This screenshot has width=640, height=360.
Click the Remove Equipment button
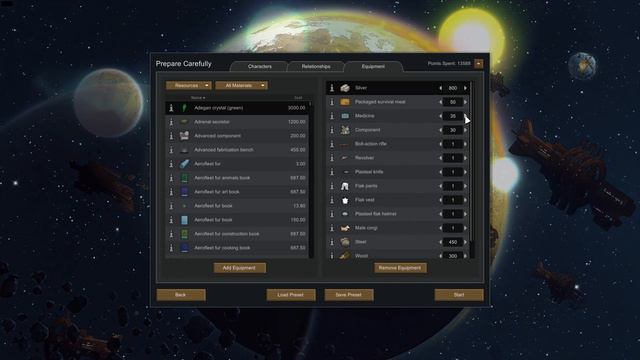[x=400, y=268]
